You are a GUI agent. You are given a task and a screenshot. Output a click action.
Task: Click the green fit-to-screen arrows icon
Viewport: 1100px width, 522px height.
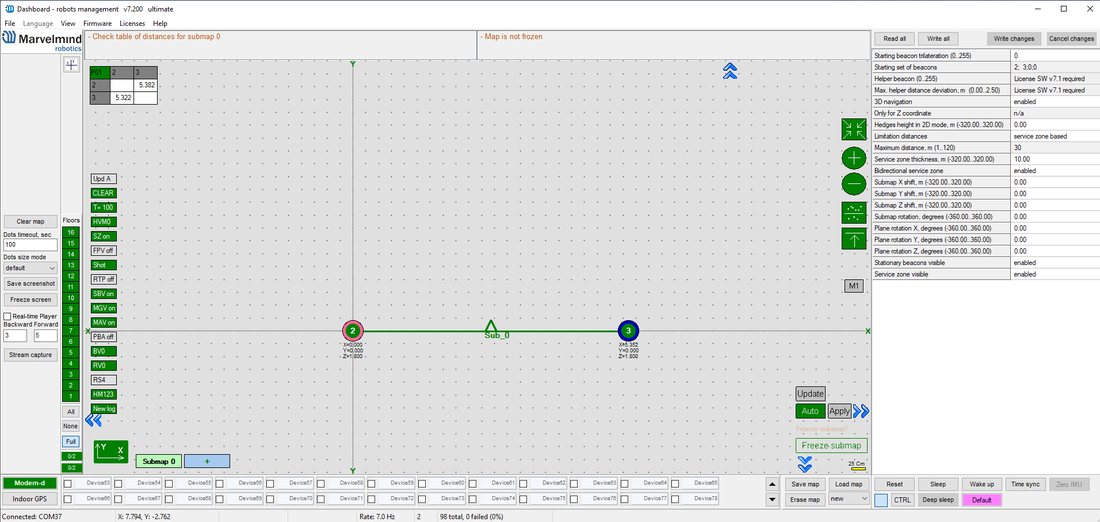854,129
